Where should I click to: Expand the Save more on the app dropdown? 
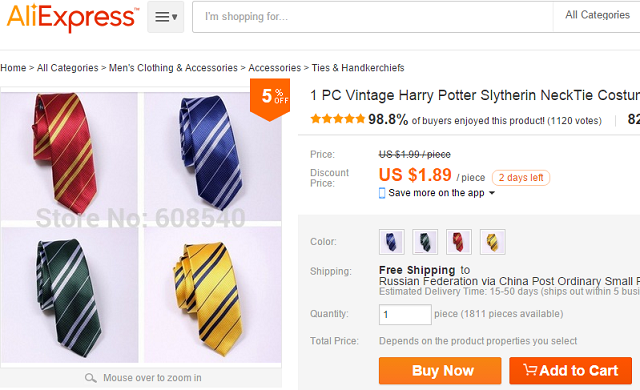tap(492, 193)
